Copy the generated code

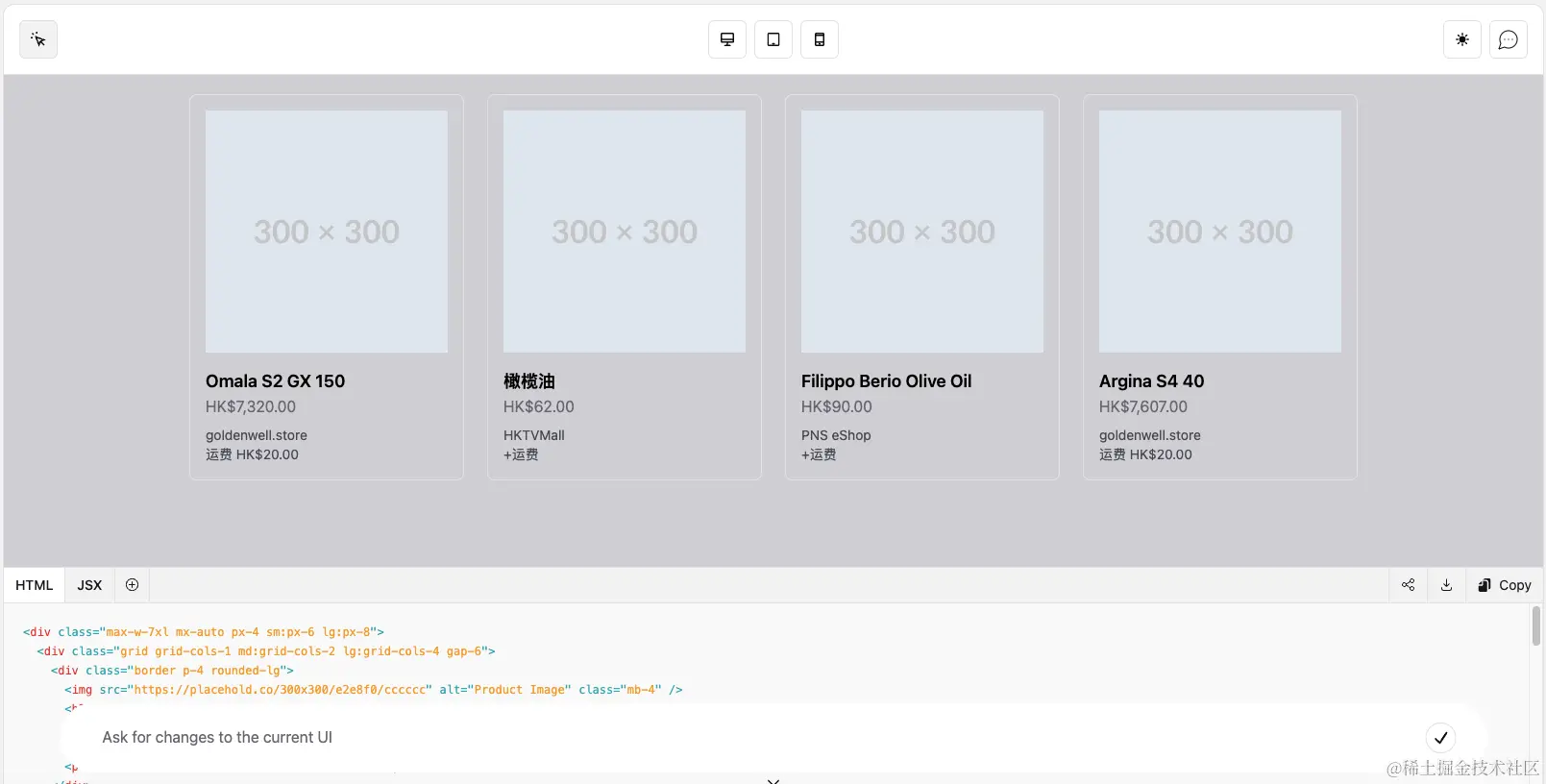click(x=1505, y=585)
